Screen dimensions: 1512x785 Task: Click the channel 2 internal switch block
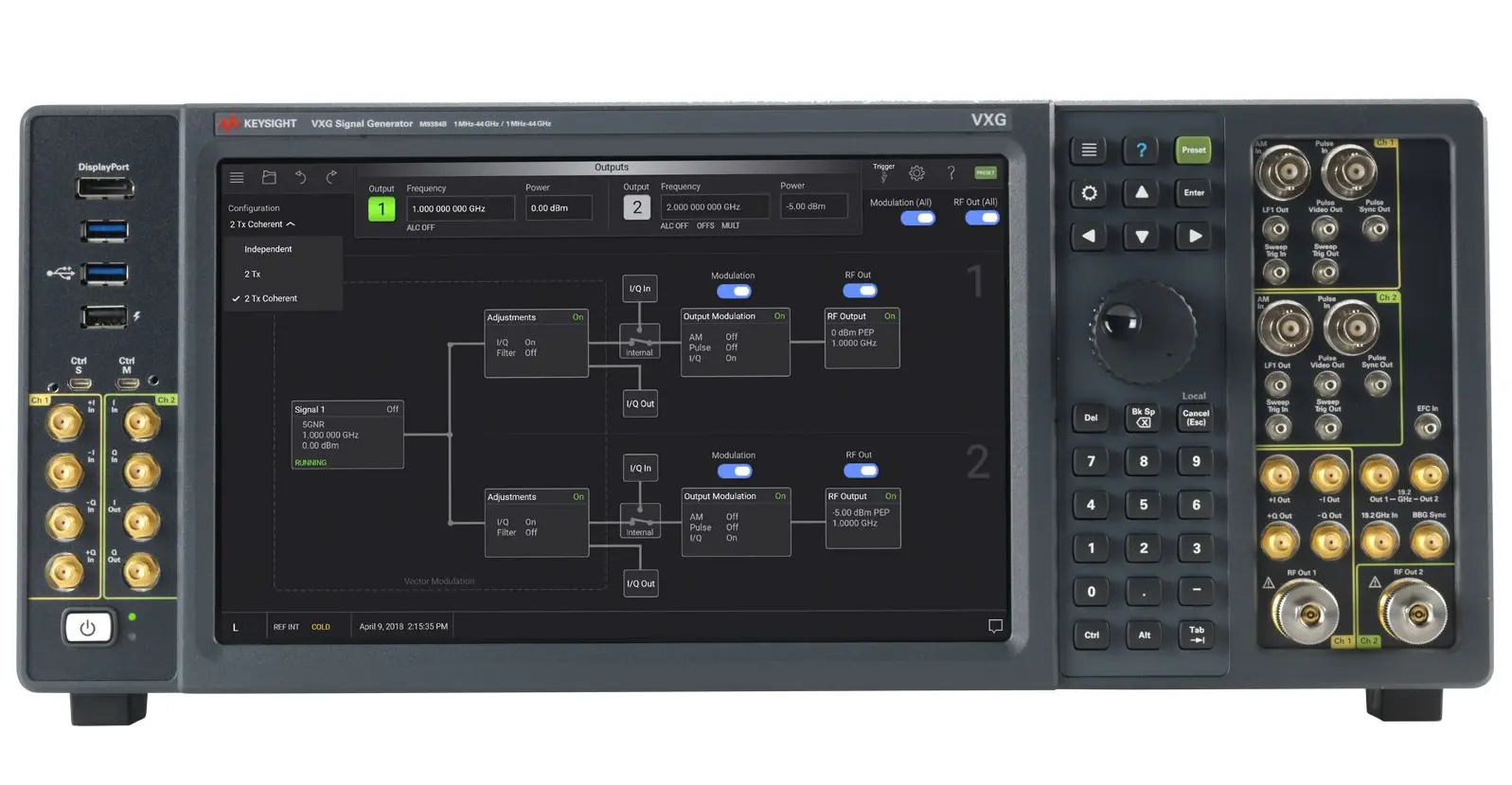[x=640, y=521]
